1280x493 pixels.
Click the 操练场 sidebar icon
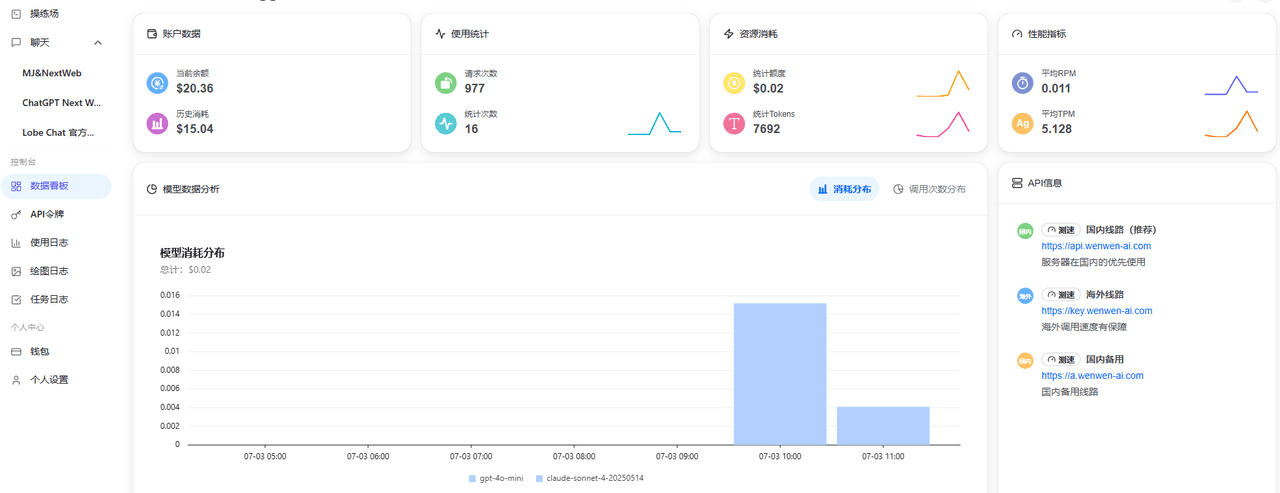click(16, 14)
